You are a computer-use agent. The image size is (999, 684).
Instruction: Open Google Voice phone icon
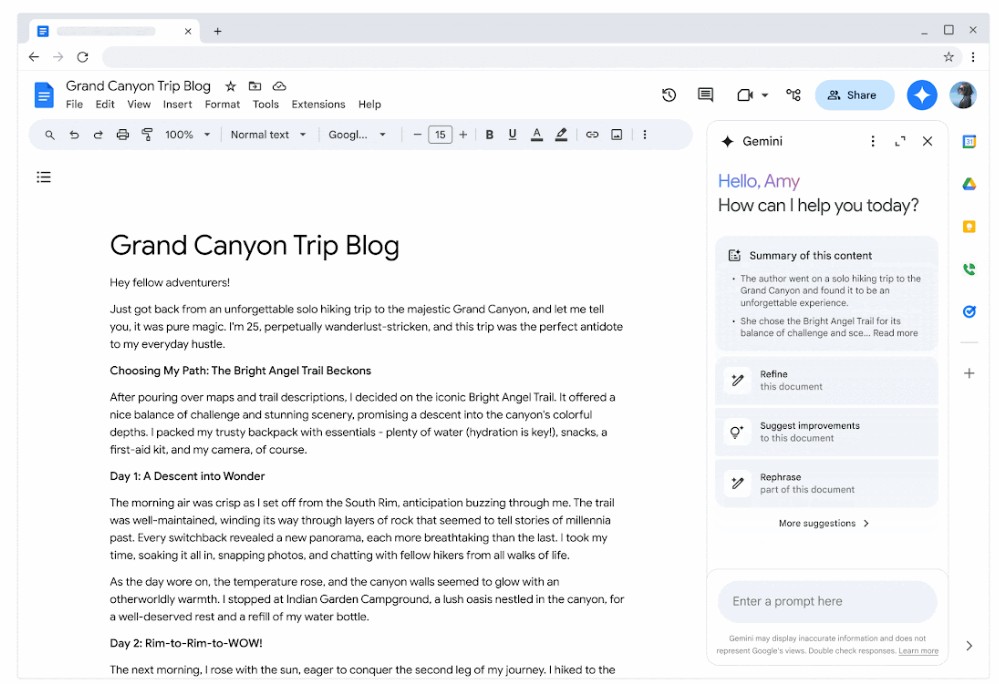pos(969,269)
